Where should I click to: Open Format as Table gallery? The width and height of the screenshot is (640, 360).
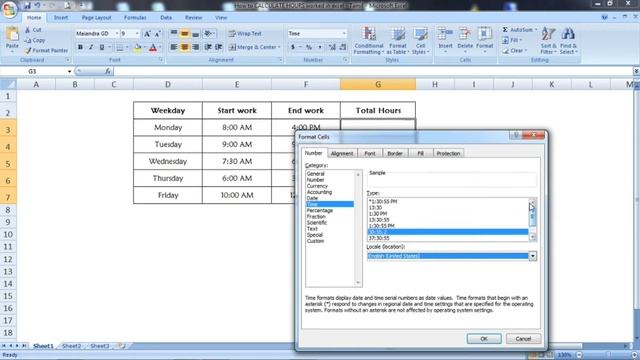coord(398,40)
